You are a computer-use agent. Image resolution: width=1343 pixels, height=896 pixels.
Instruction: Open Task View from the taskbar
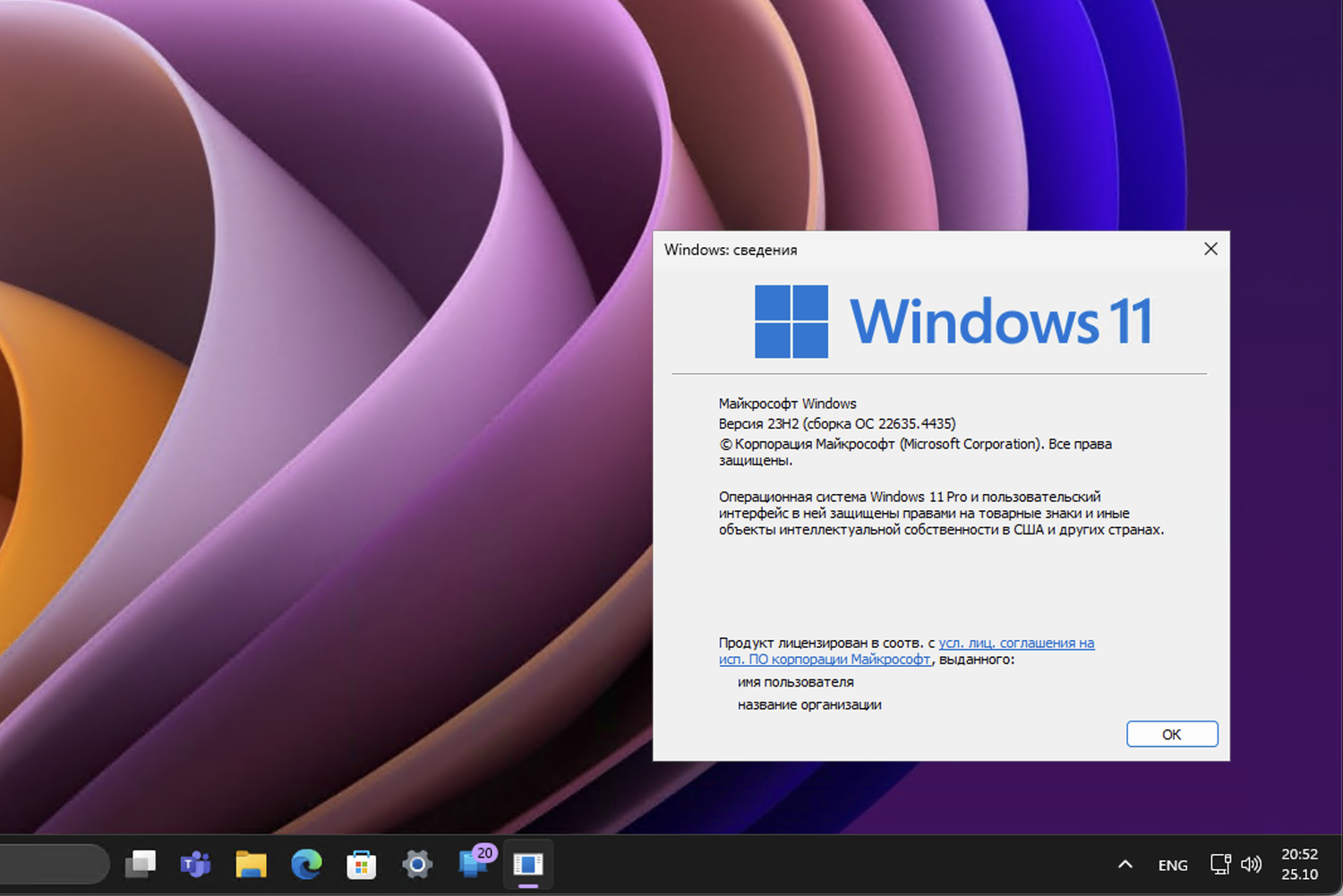tap(140, 864)
